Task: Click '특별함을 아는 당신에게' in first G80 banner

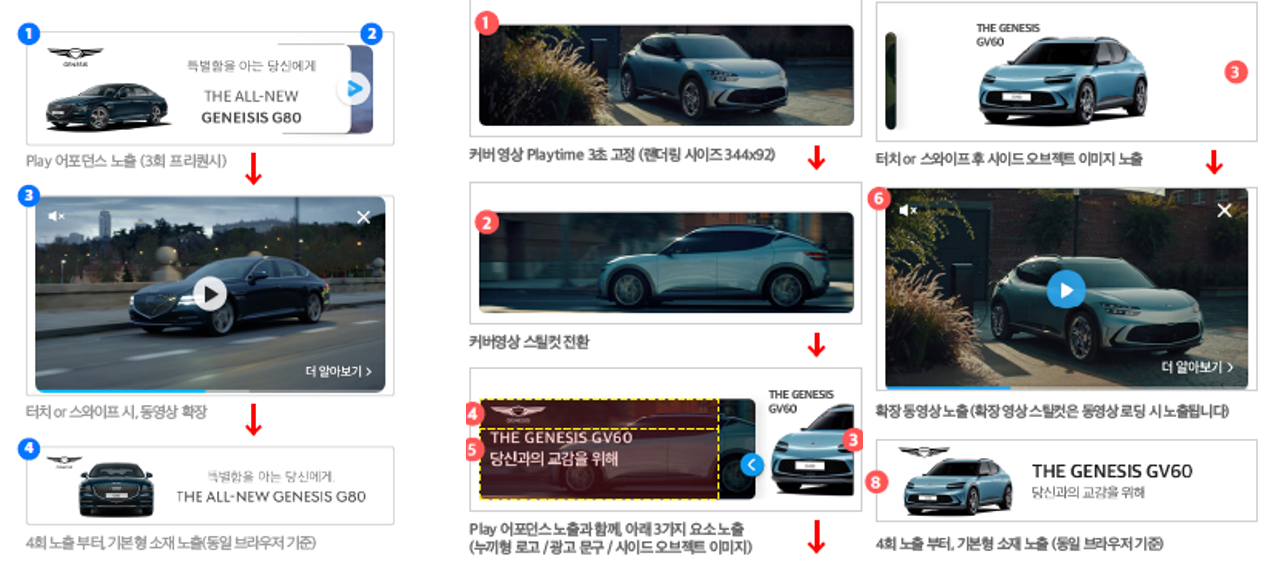Action: tap(252, 66)
